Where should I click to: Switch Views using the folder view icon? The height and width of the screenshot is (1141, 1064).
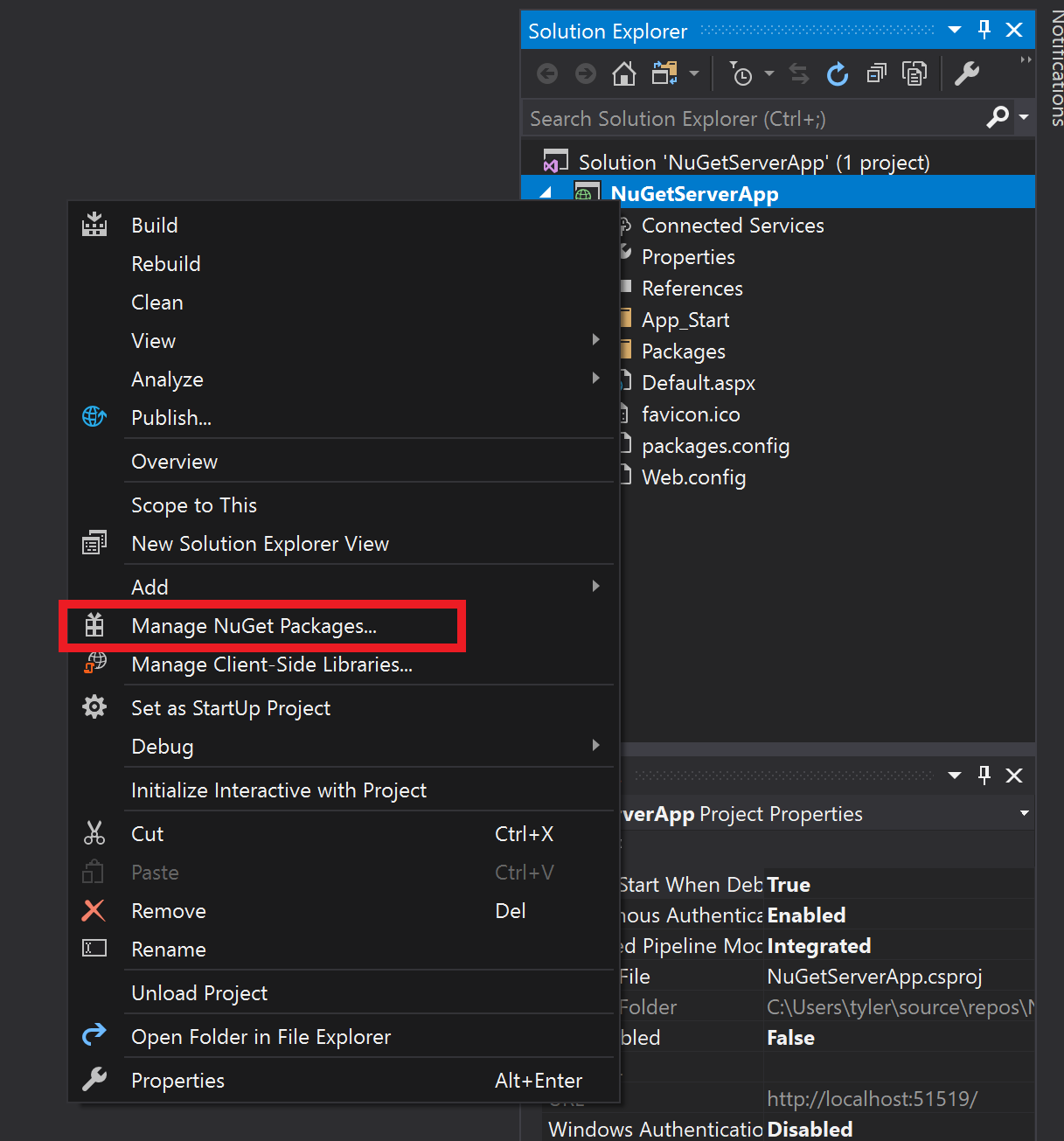[x=664, y=73]
